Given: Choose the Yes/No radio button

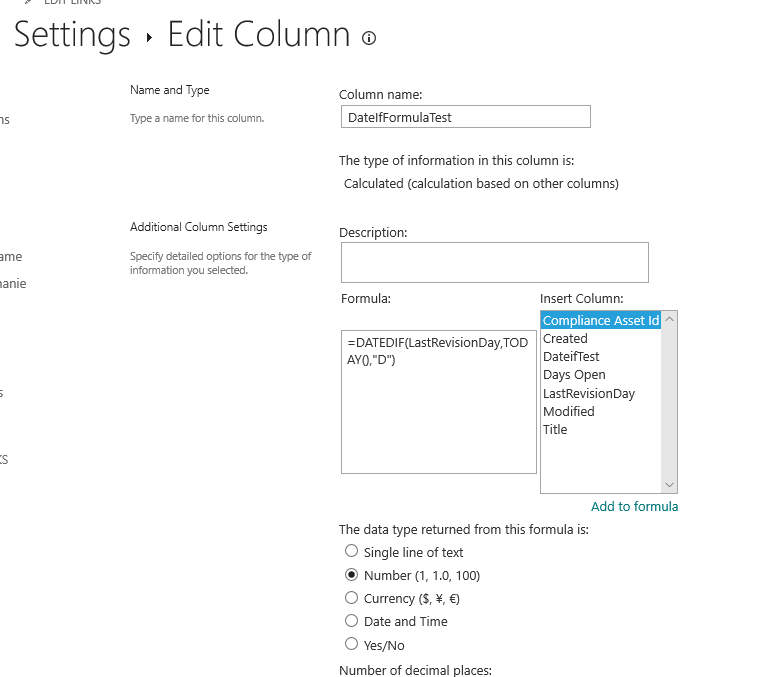Looking at the screenshot, I should click(x=351, y=644).
